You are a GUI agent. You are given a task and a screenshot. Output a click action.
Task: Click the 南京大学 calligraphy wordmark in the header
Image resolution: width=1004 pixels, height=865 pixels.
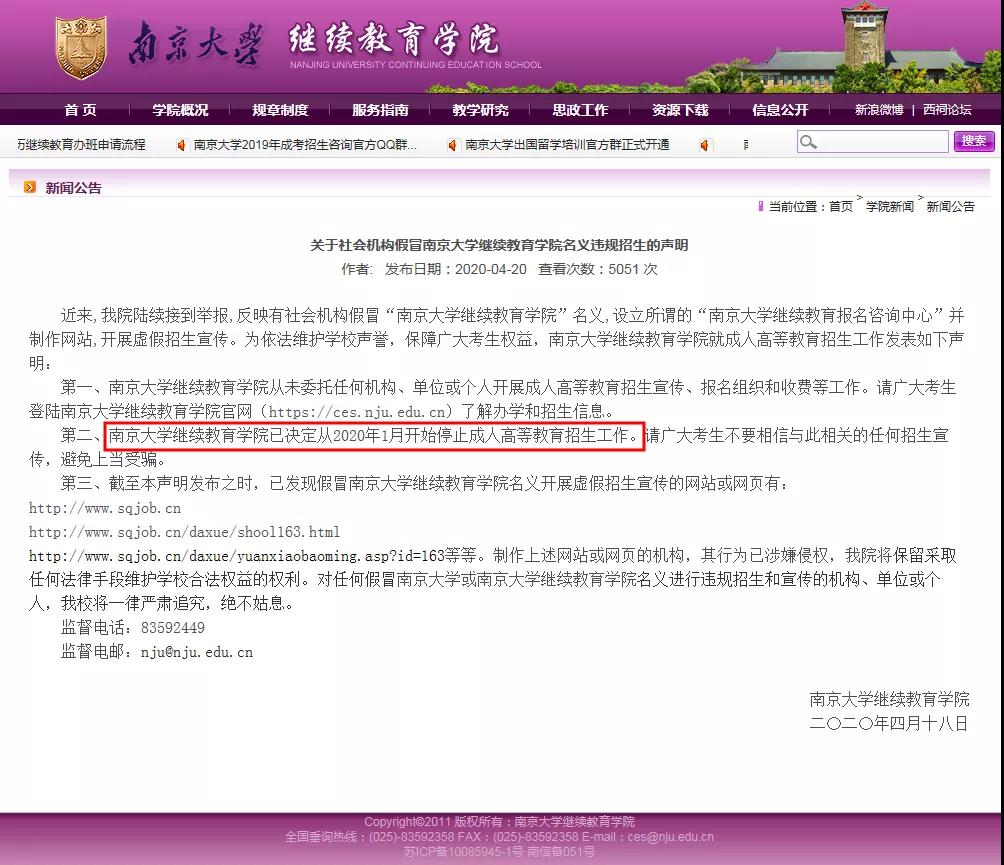click(196, 44)
